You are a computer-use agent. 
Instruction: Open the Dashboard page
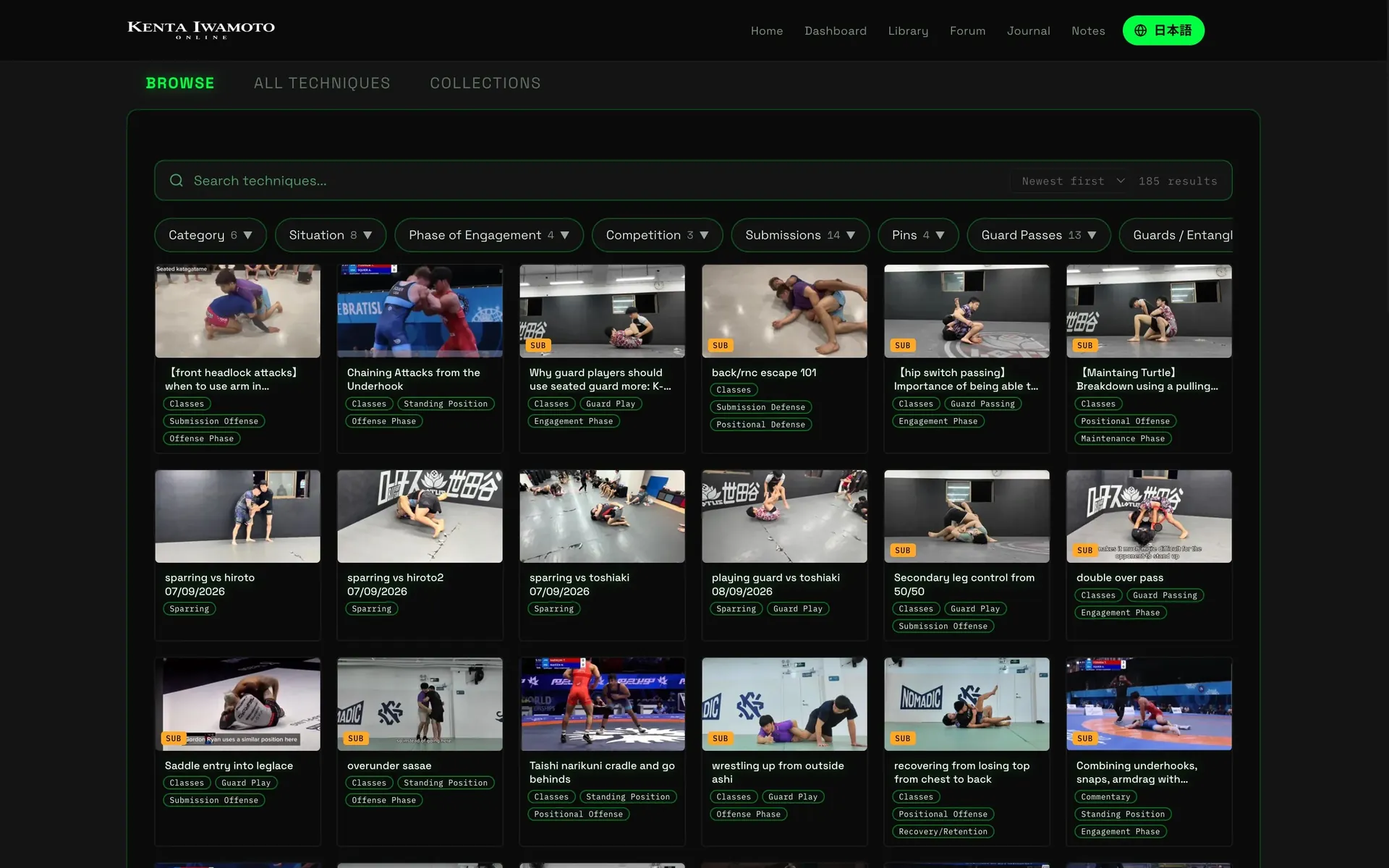836,30
